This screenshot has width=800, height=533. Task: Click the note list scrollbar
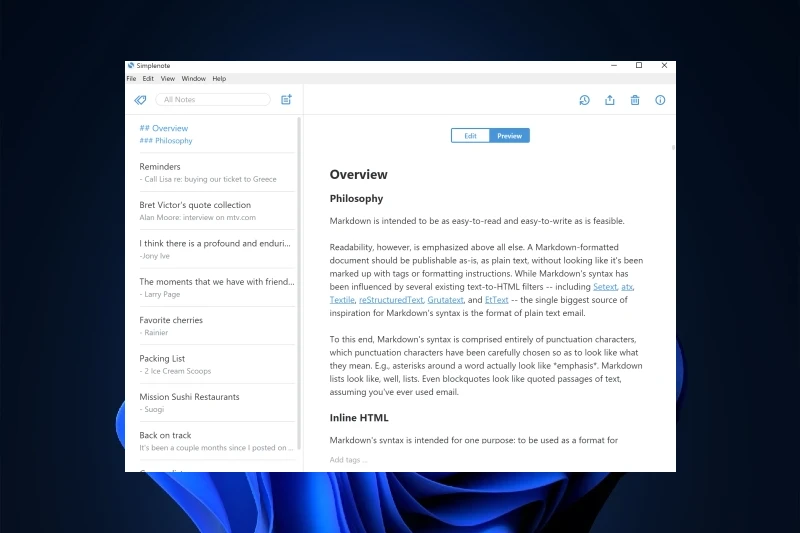tap(299, 283)
